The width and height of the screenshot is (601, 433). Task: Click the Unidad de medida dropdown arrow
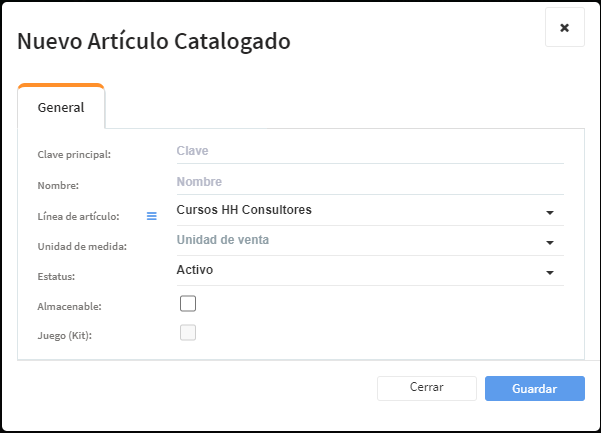(550, 243)
